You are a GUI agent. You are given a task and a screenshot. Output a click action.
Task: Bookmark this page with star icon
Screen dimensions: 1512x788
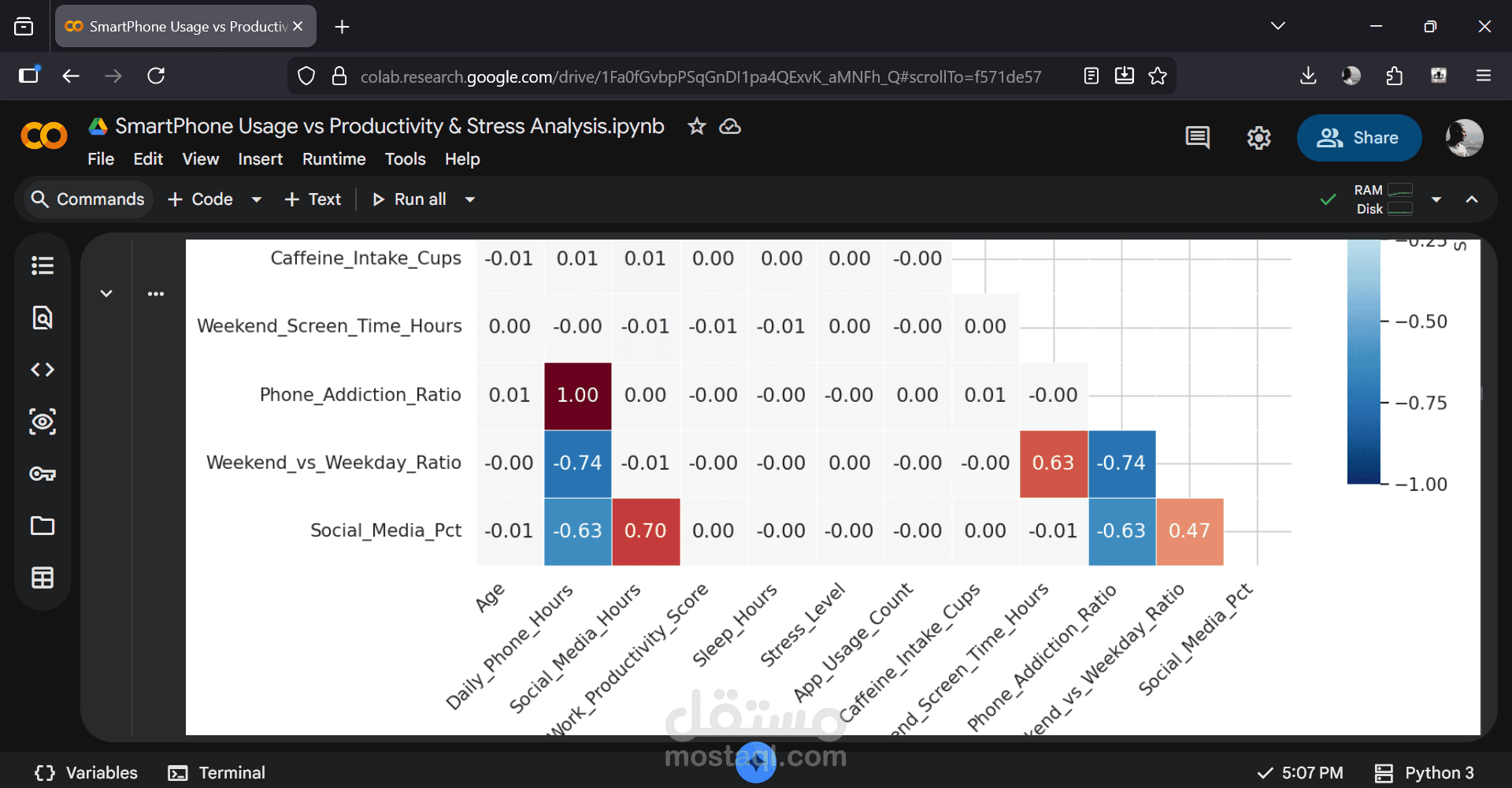tap(1158, 76)
